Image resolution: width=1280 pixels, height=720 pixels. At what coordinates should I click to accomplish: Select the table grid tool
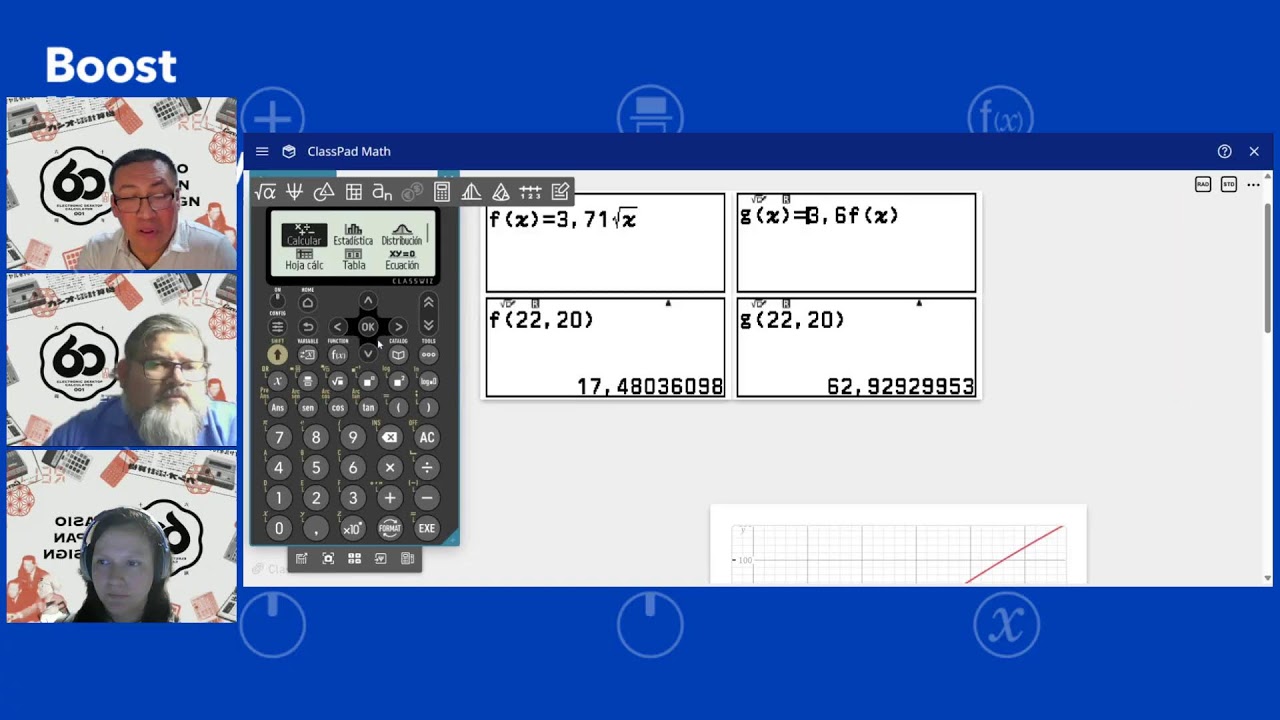pyautogui.click(x=353, y=192)
